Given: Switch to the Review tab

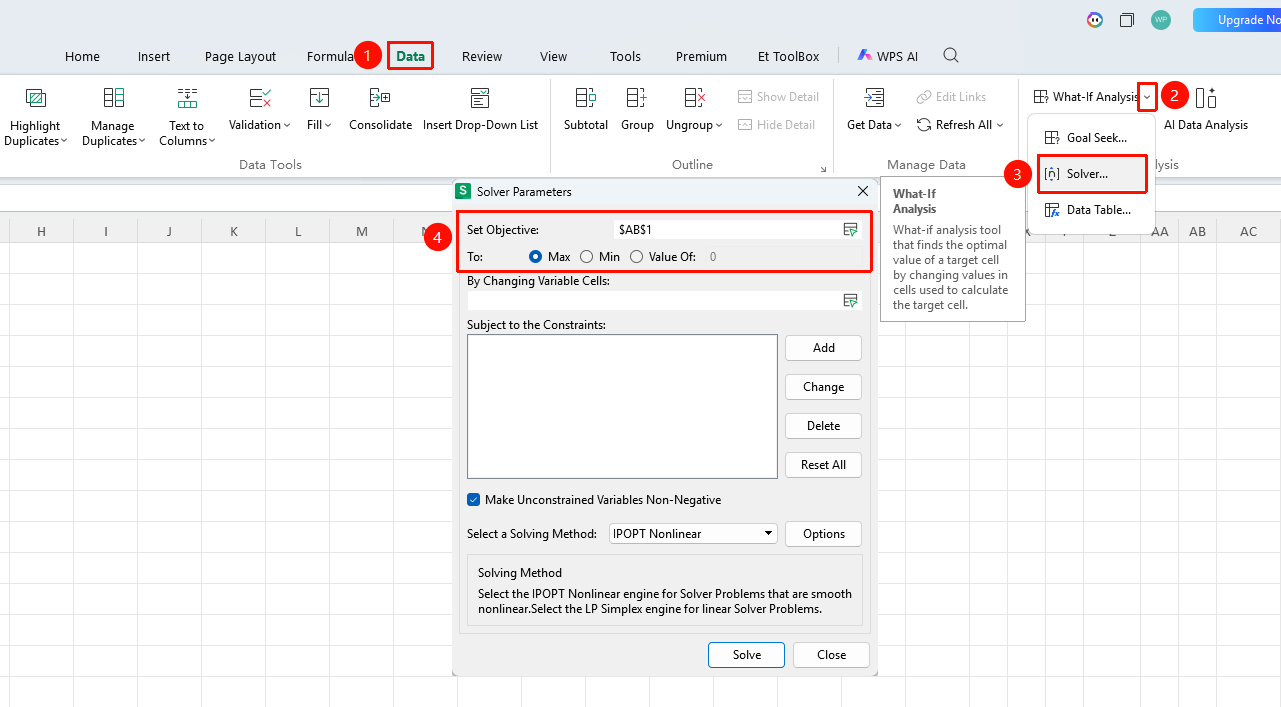Looking at the screenshot, I should [x=482, y=57].
